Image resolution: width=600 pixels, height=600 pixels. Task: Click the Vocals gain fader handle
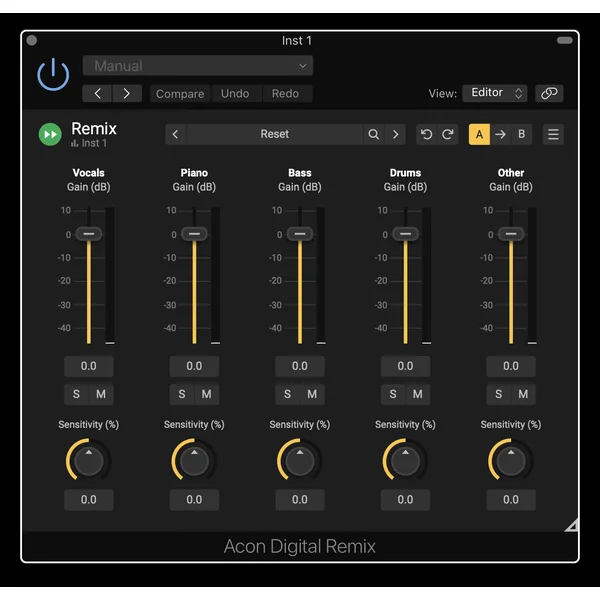pos(89,234)
